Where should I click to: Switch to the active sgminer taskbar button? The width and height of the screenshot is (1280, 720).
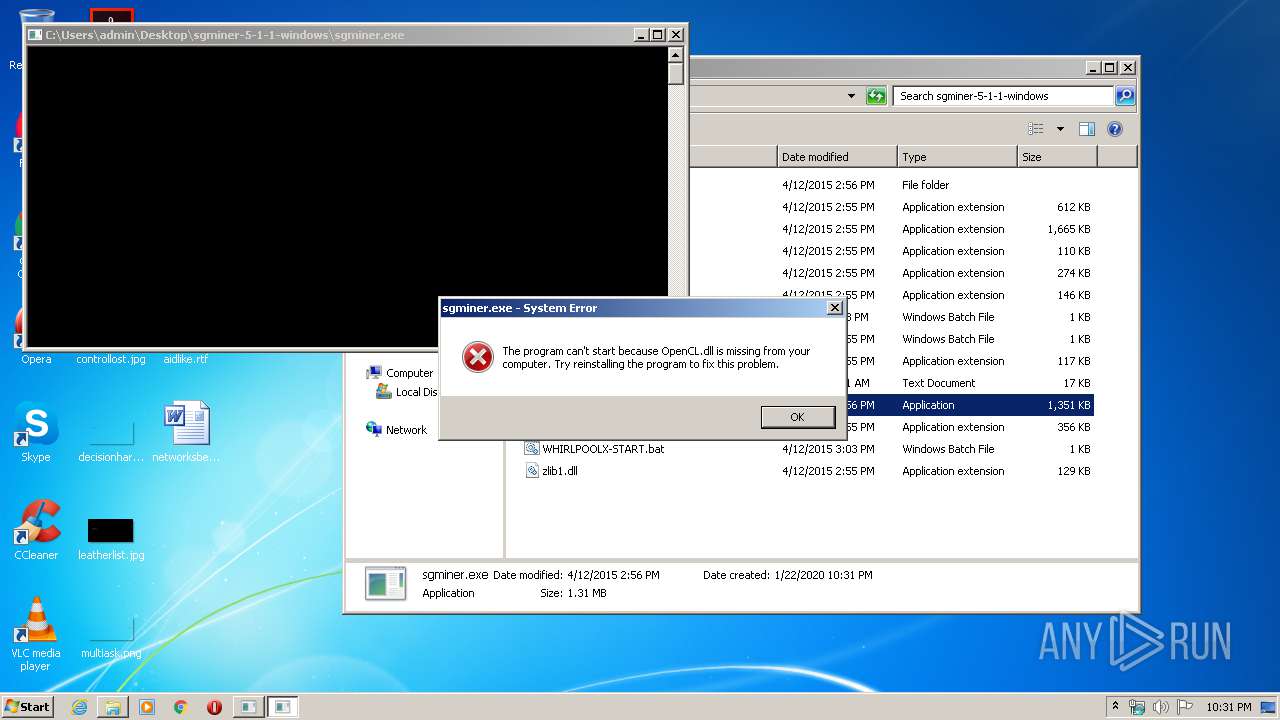(283, 707)
